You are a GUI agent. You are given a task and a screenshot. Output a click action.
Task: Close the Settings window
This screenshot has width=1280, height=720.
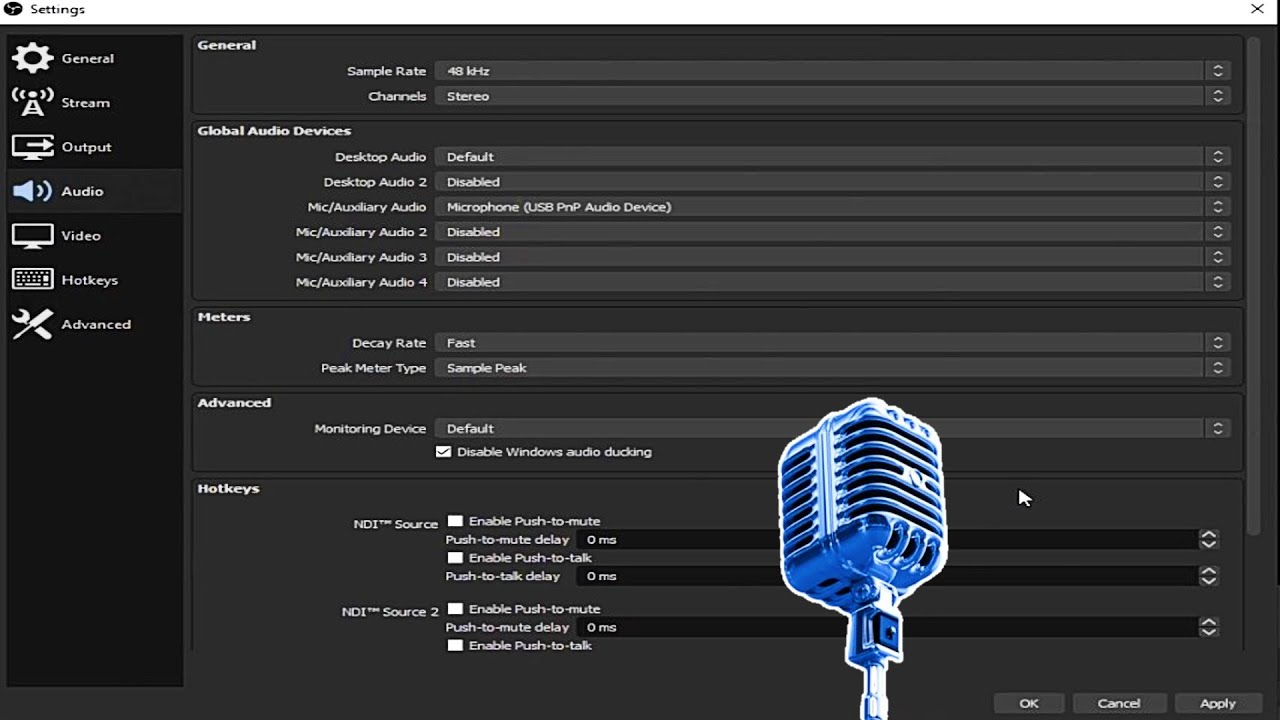point(1257,9)
